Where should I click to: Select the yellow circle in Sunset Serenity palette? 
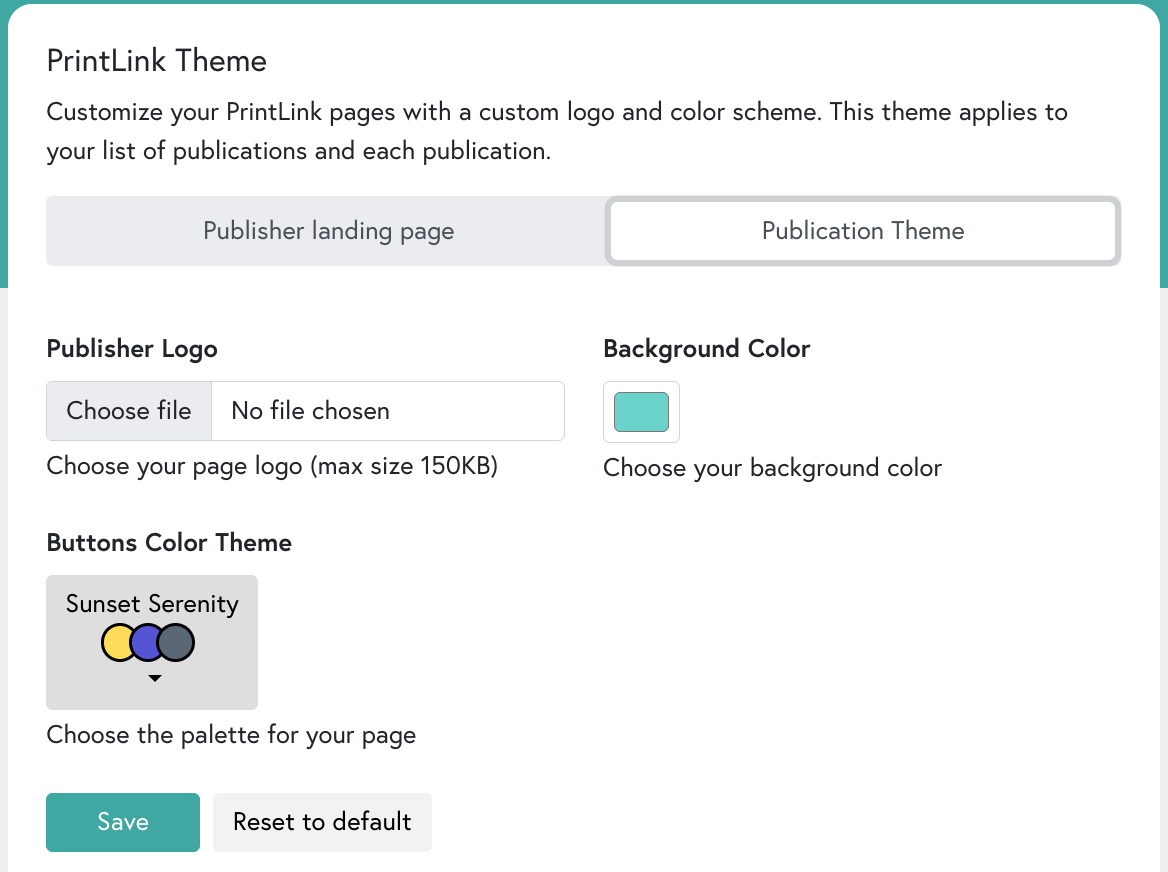click(118, 642)
